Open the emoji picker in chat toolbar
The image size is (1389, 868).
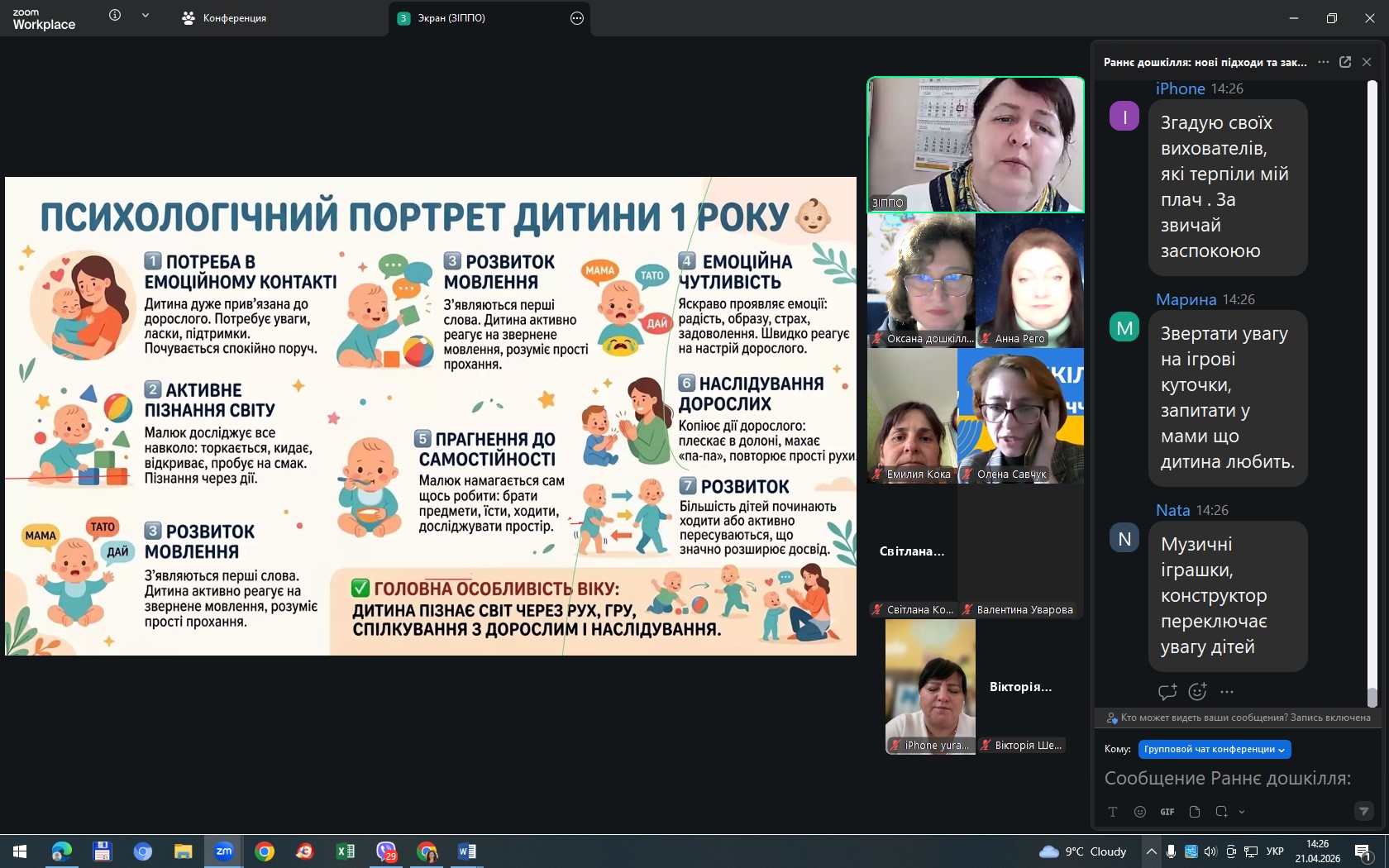click(1140, 812)
